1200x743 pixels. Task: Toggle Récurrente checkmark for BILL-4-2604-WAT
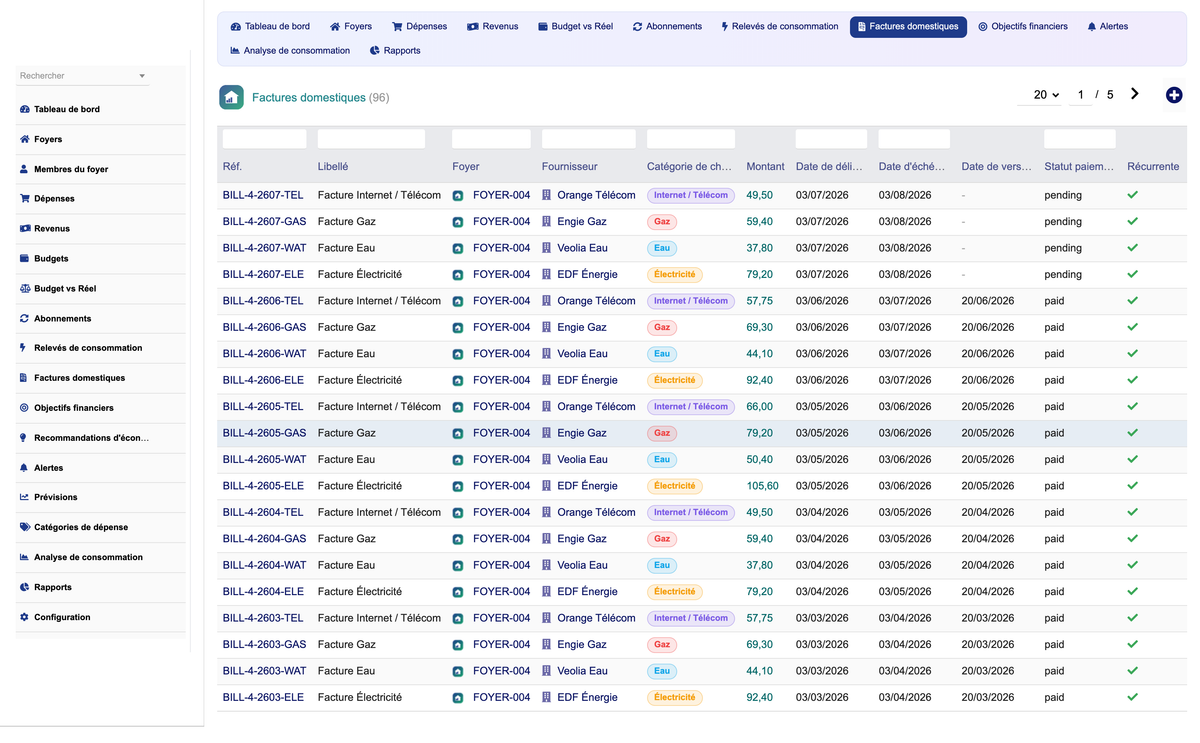1132,565
